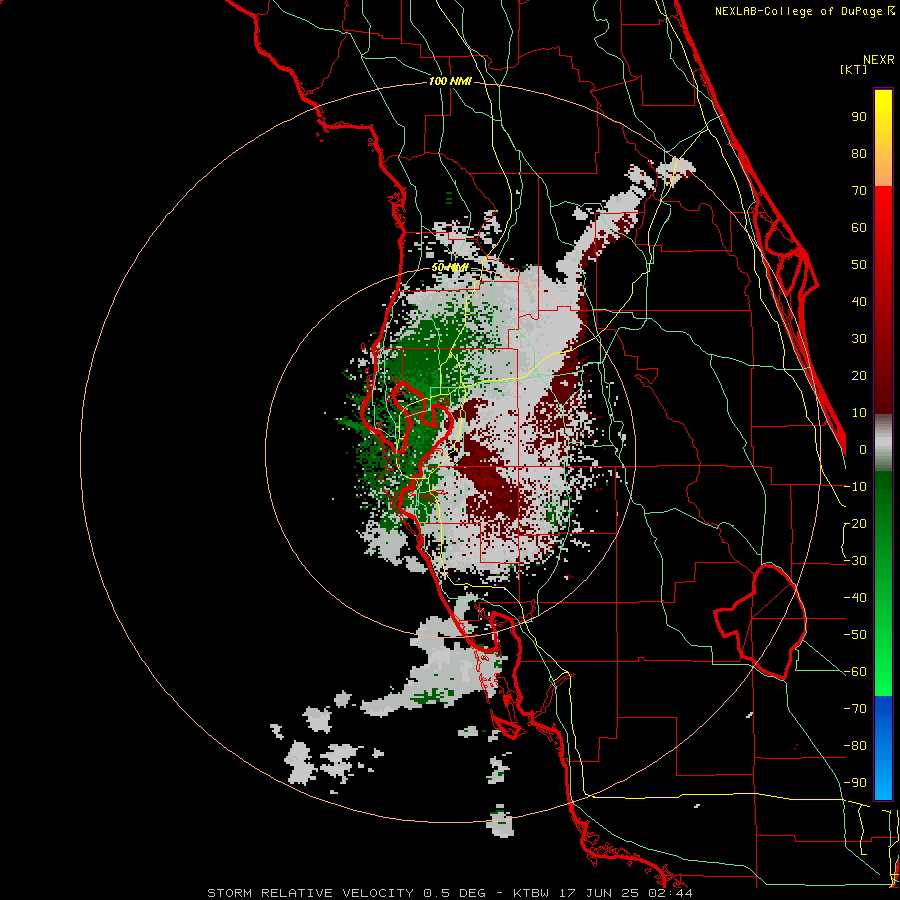Screen dimensions: 900x900
Task: Select the 50 NMI range ring label
Action: pyautogui.click(x=449, y=267)
